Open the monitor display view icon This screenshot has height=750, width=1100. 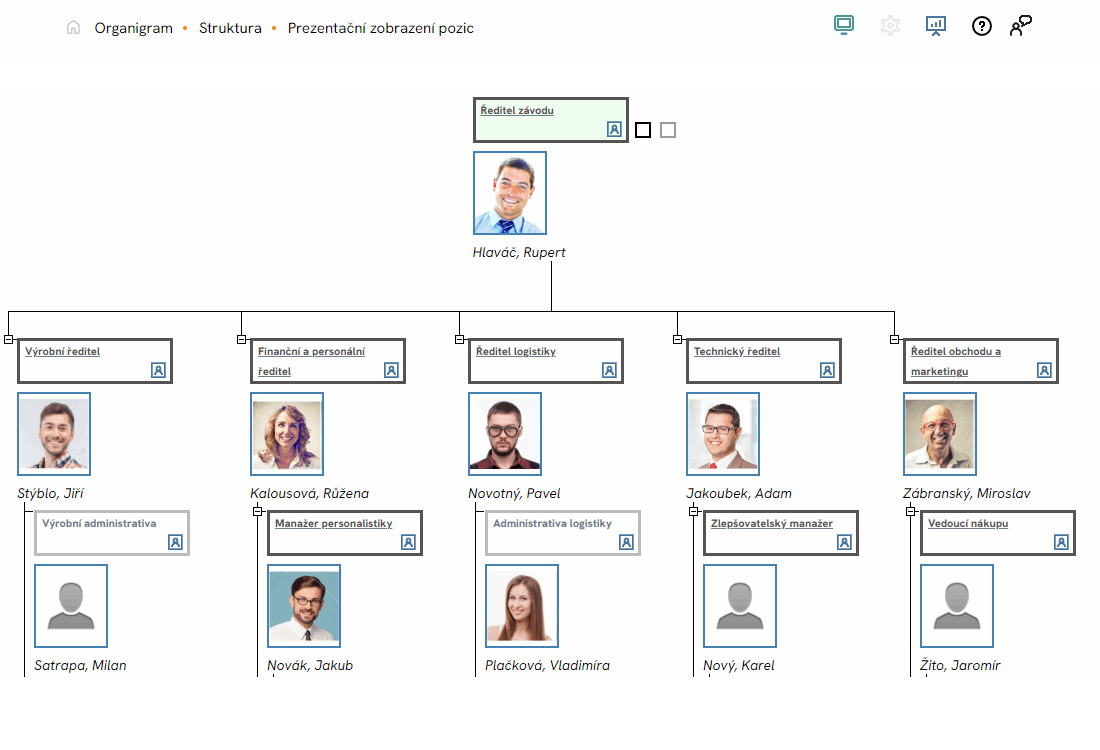[843, 26]
